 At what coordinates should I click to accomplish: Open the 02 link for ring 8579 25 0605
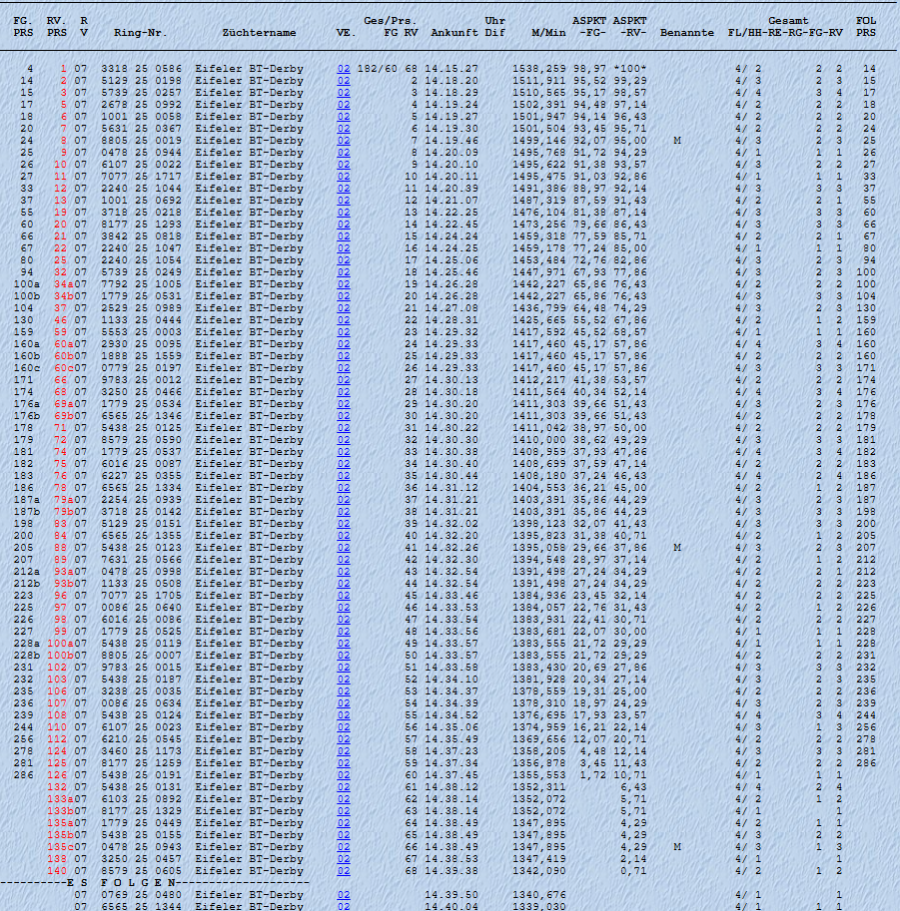[x=344, y=871]
